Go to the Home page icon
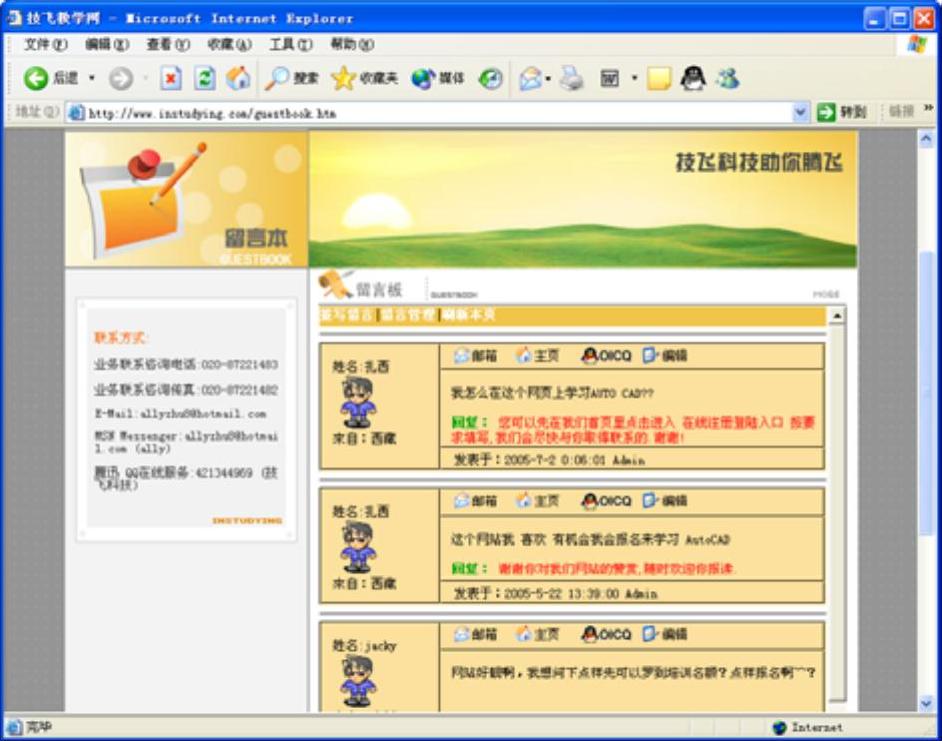This screenshot has width=942, height=741. (238, 78)
